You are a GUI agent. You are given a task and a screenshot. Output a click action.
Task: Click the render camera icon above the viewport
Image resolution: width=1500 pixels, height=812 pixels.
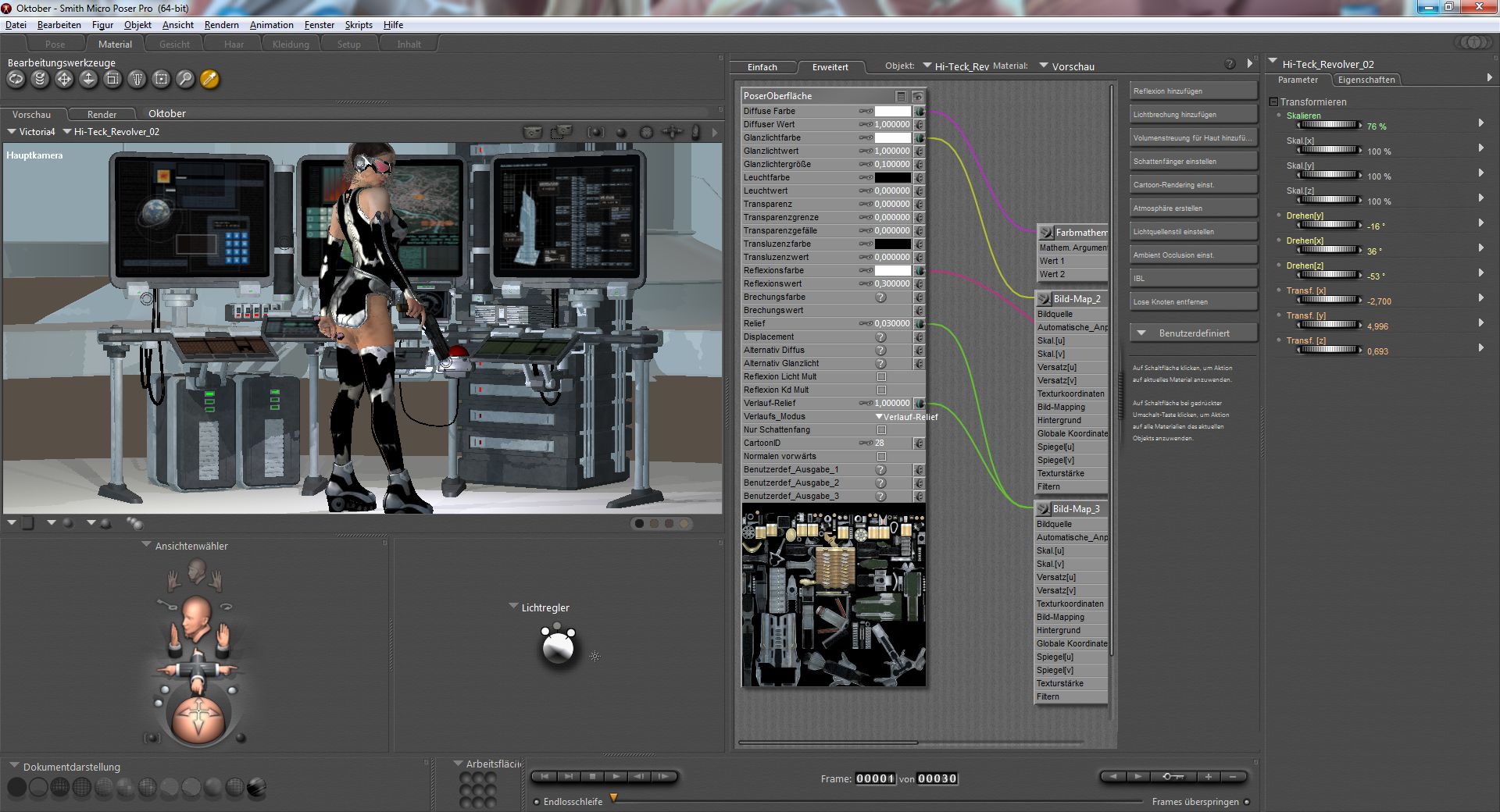(x=532, y=132)
